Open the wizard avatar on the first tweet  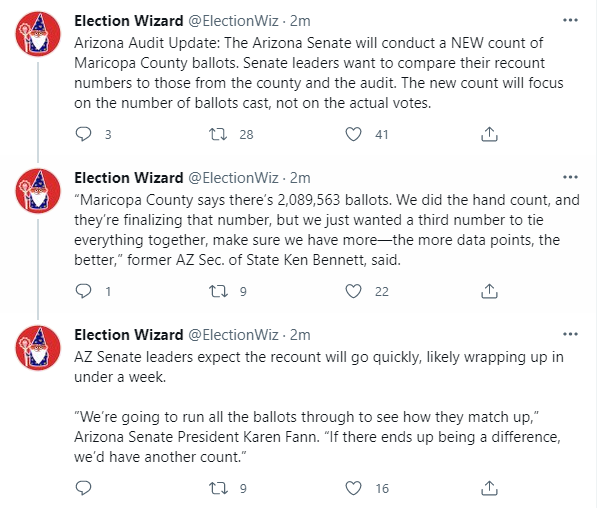(38, 34)
